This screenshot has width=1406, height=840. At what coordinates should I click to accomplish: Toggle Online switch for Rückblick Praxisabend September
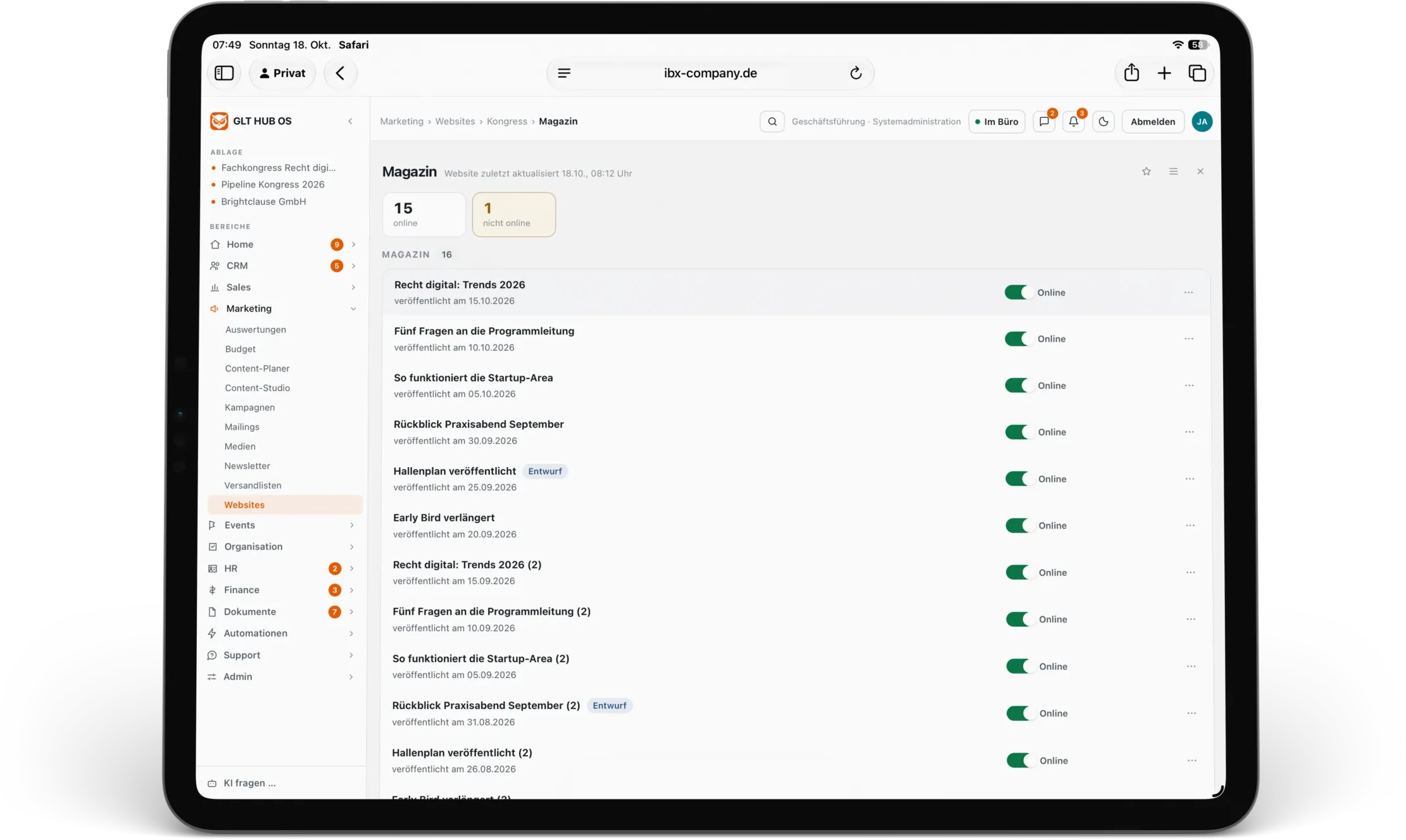[1019, 432]
